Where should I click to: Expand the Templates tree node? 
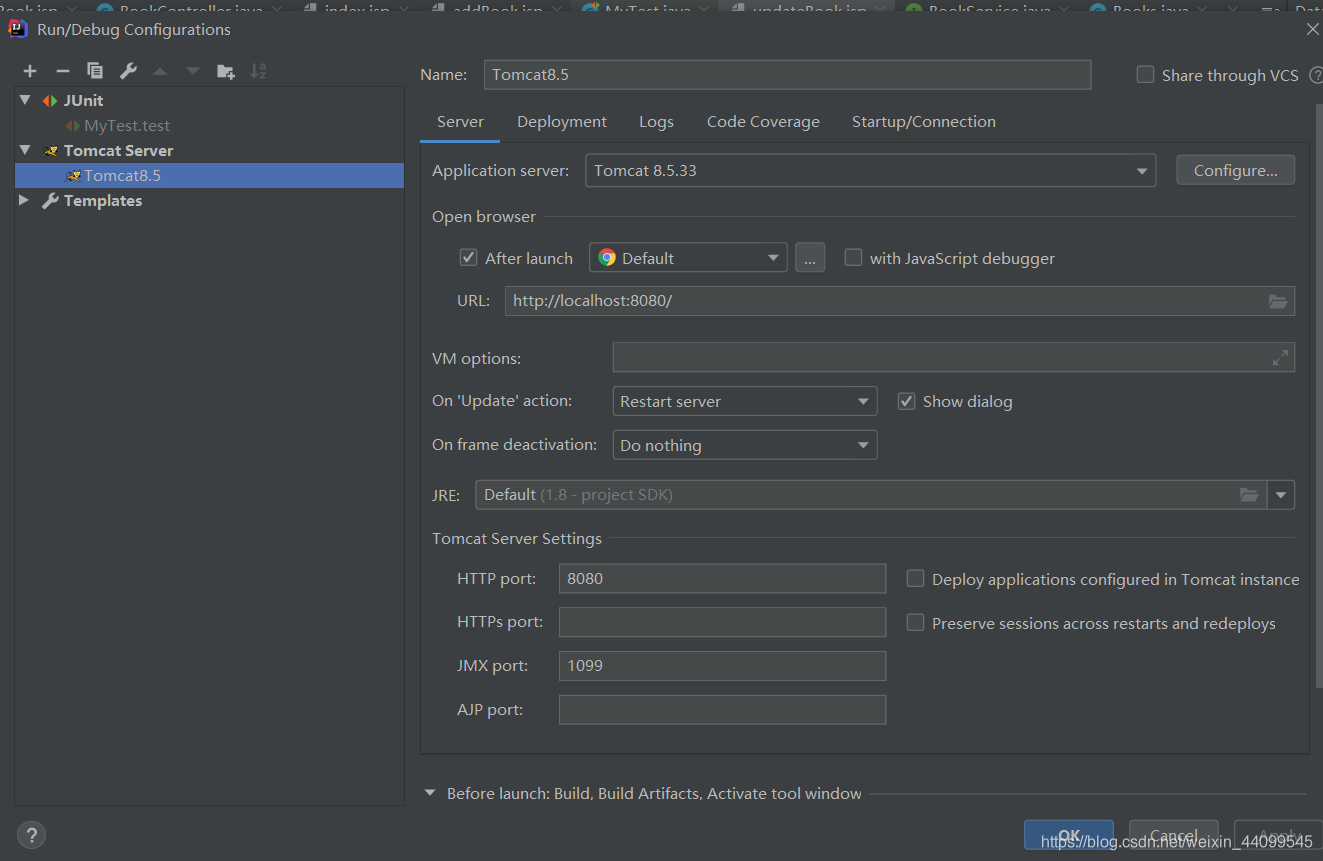25,200
